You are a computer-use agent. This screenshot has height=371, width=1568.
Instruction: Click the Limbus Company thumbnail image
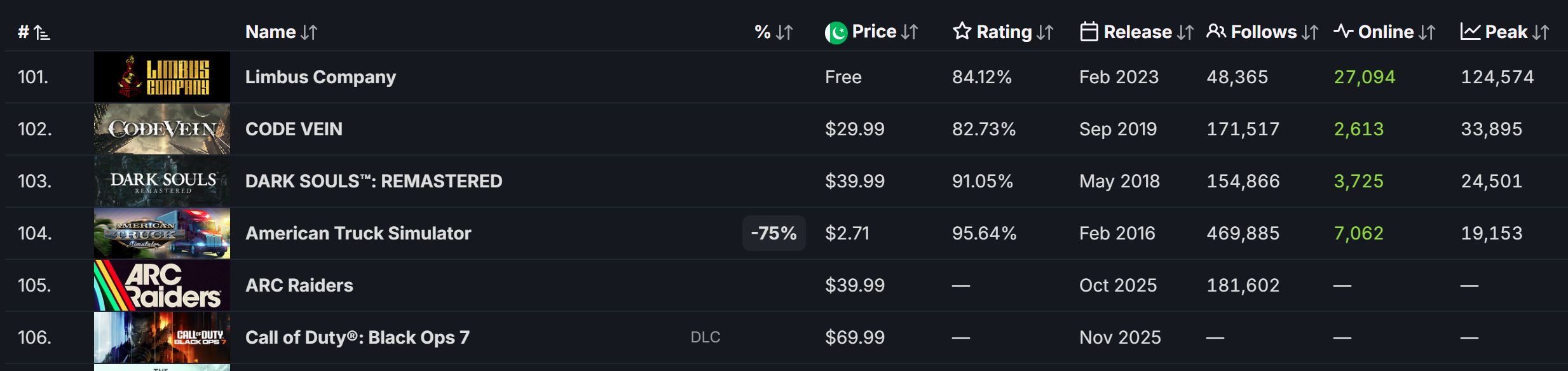pos(162,77)
